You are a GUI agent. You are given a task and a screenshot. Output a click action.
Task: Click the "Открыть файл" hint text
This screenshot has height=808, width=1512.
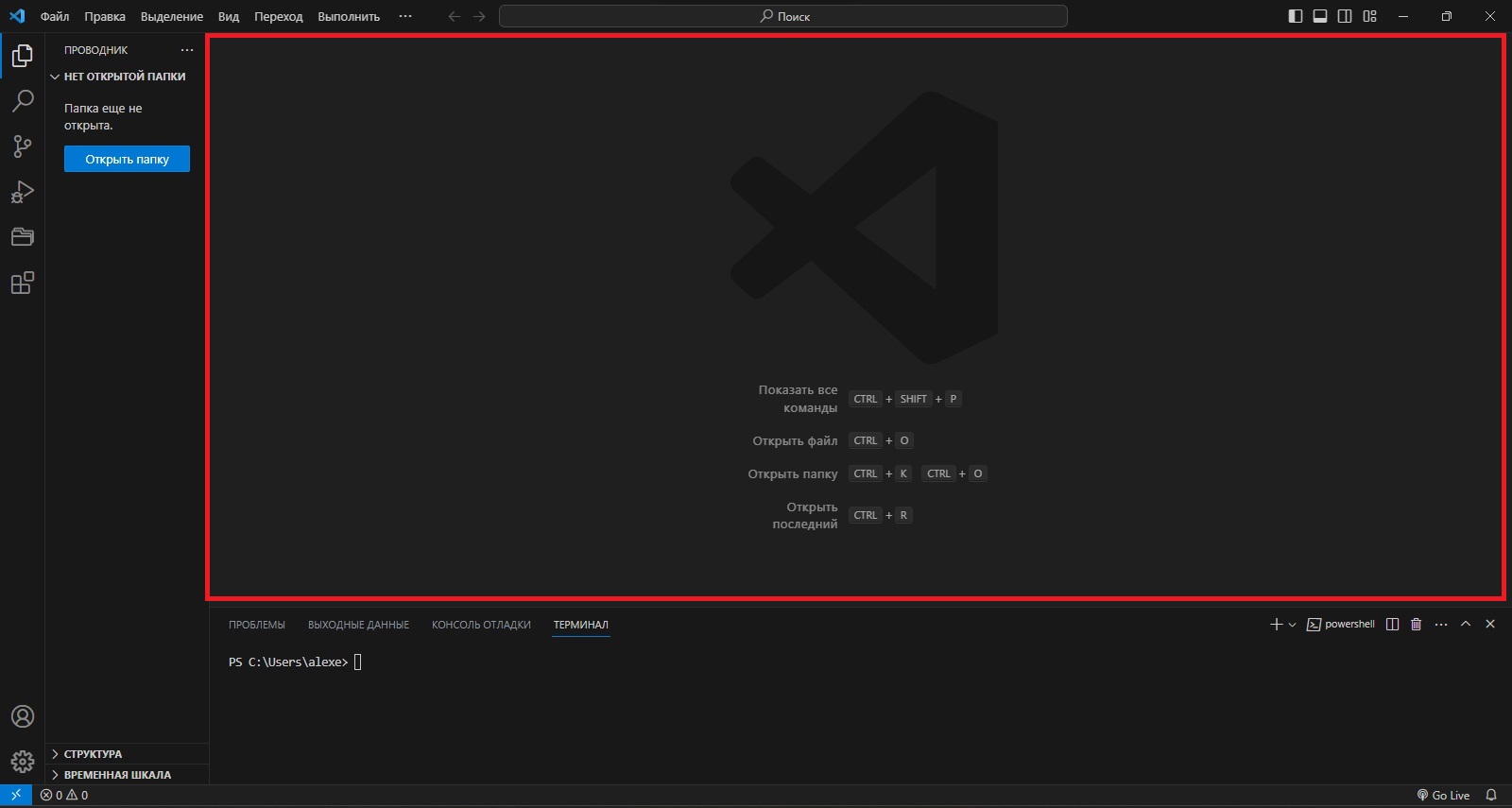point(795,440)
